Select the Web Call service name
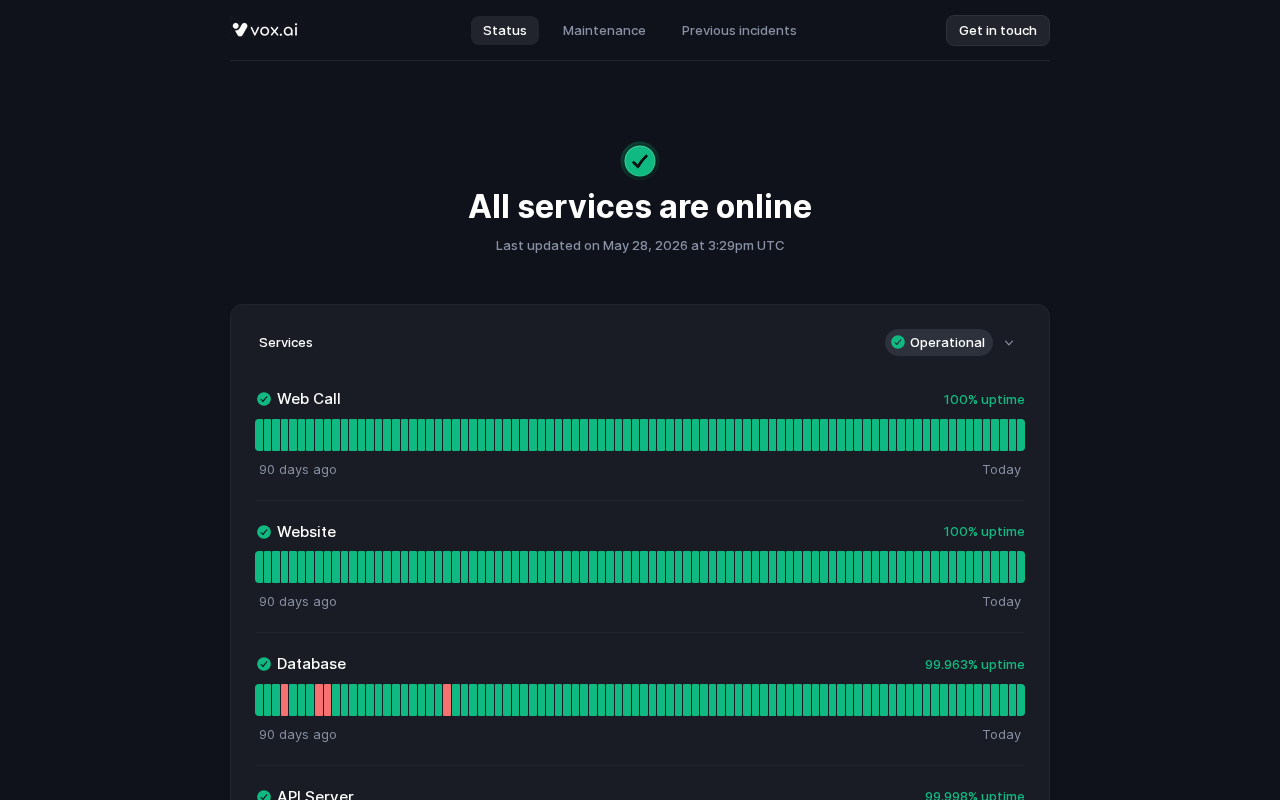The image size is (1280, 800). click(309, 399)
